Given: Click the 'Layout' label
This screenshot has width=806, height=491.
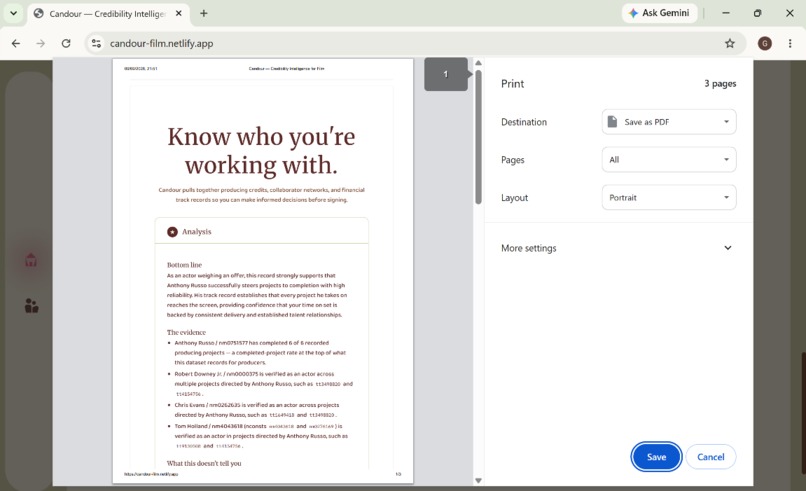Looking at the screenshot, I should [x=515, y=197].
